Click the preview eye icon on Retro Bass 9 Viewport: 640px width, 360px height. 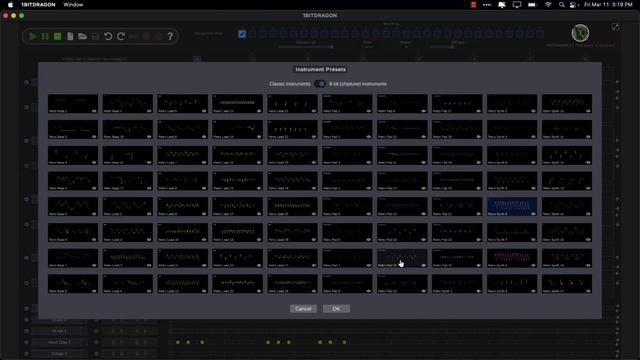149,111
